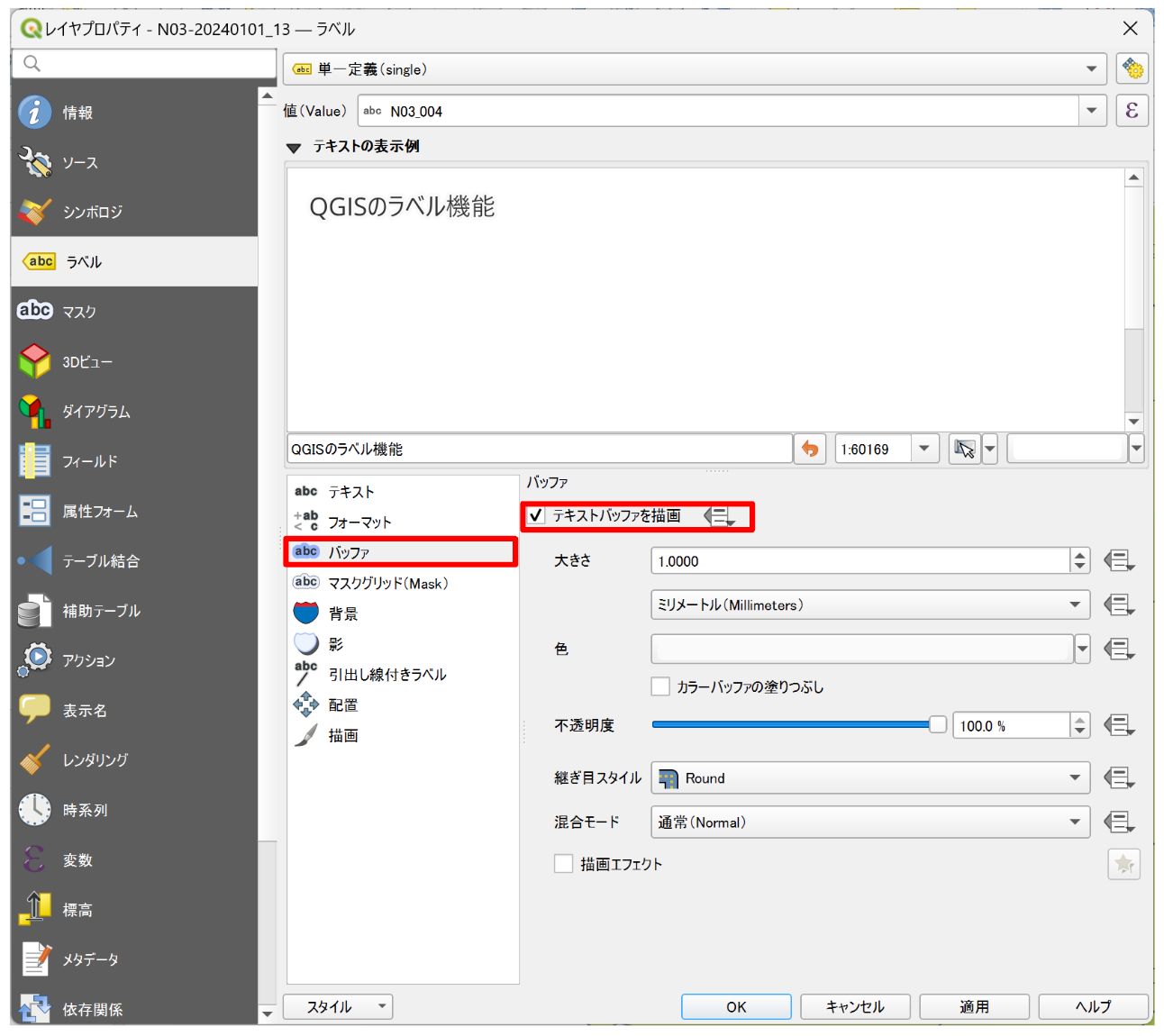The height and width of the screenshot is (1036, 1164).
Task: Select the 引出し線付きラベル settings tab
Action: (x=403, y=675)
